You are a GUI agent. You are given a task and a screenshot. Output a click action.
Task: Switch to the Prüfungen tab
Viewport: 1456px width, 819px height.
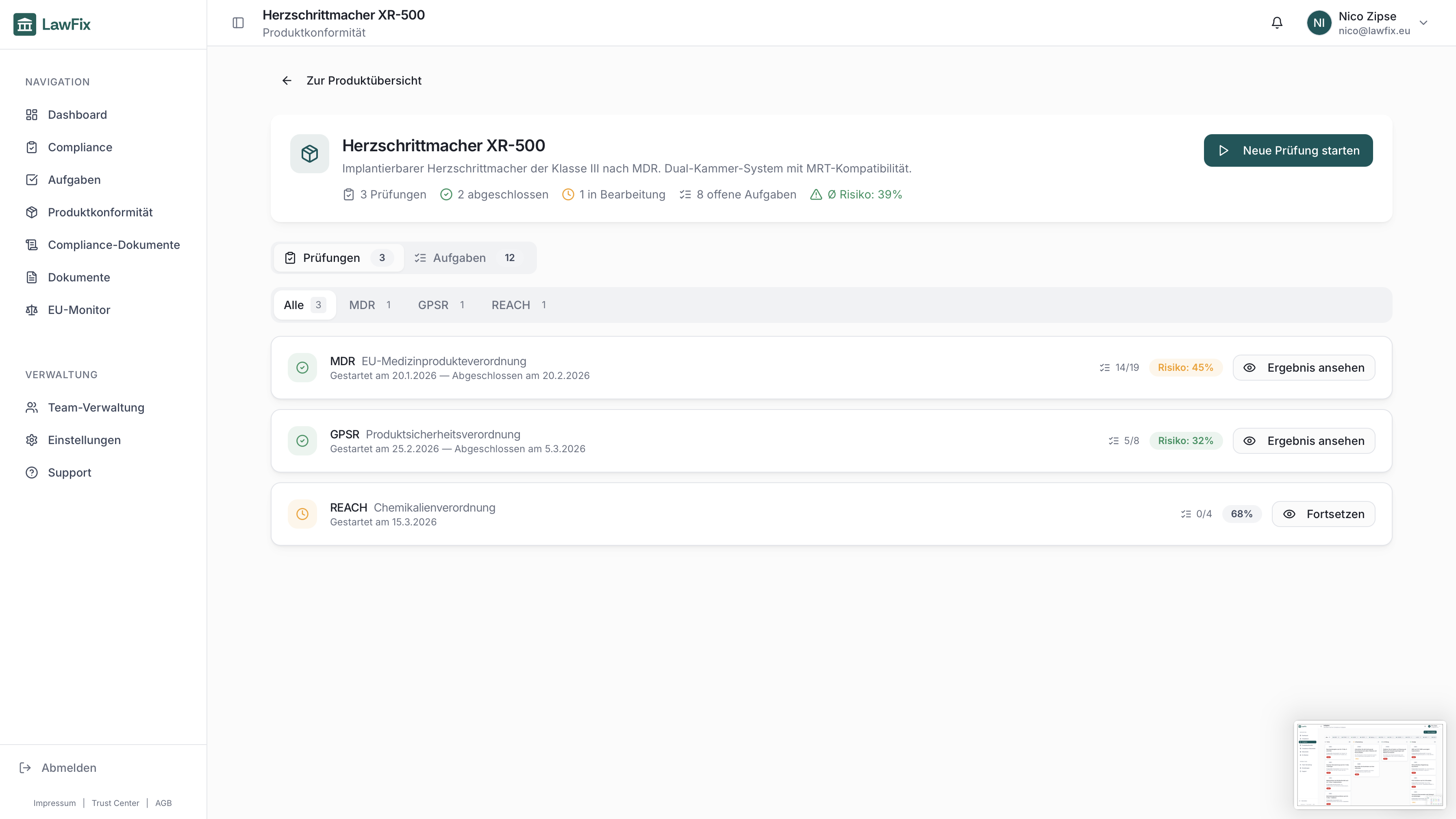coord(339,258)
